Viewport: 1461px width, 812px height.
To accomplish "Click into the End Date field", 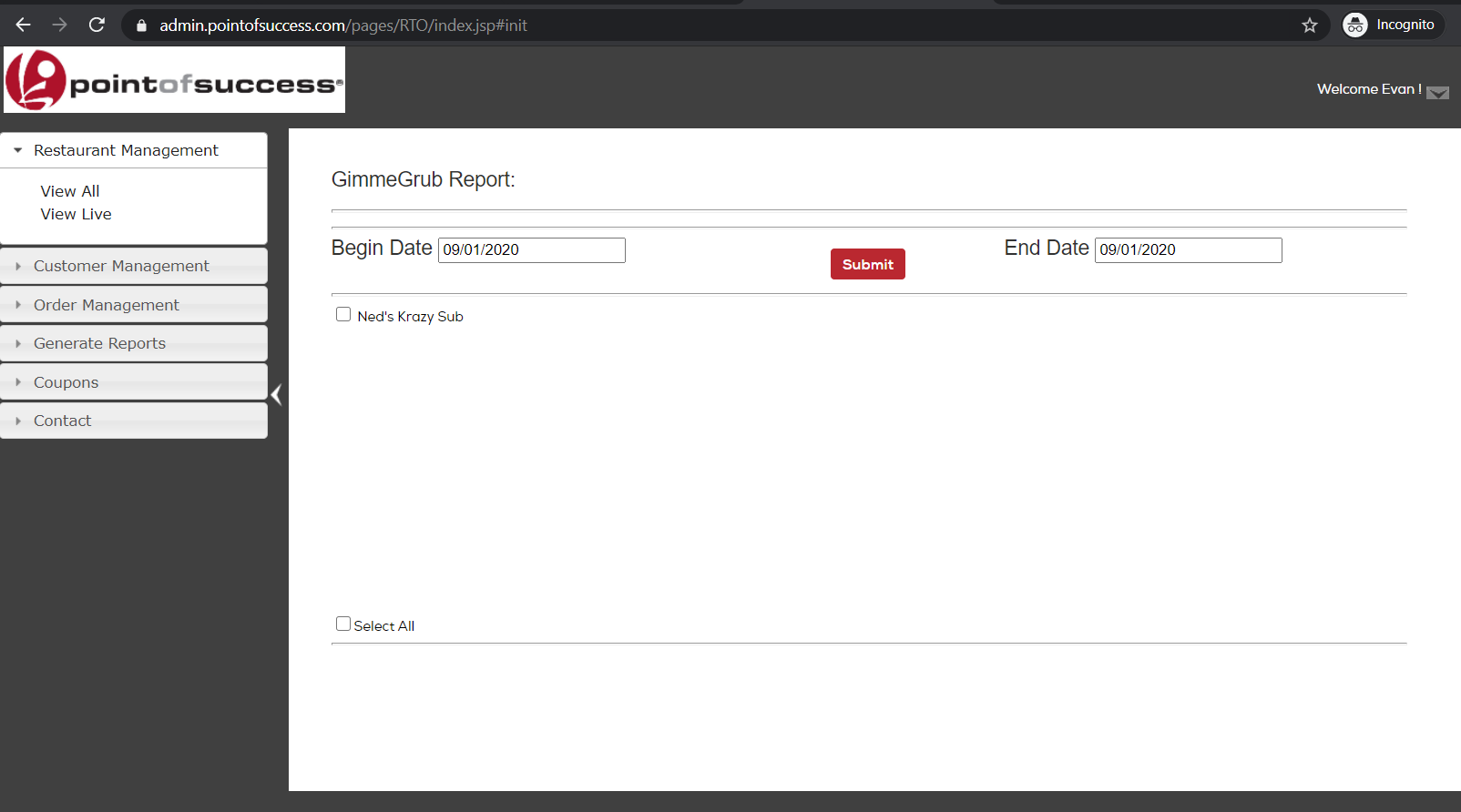I will [1189, 250].
